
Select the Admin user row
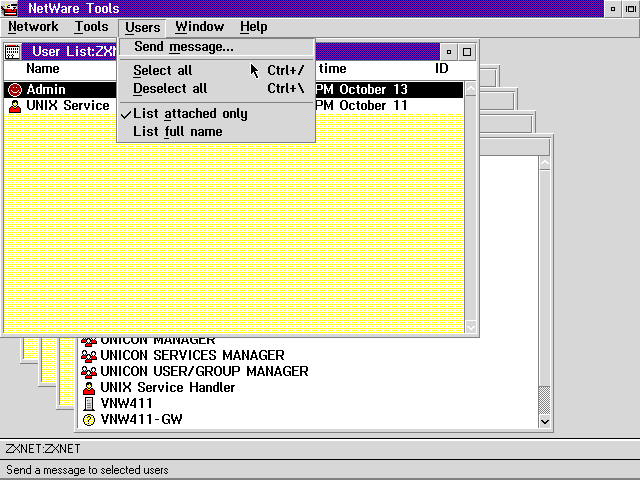point(234,89)
